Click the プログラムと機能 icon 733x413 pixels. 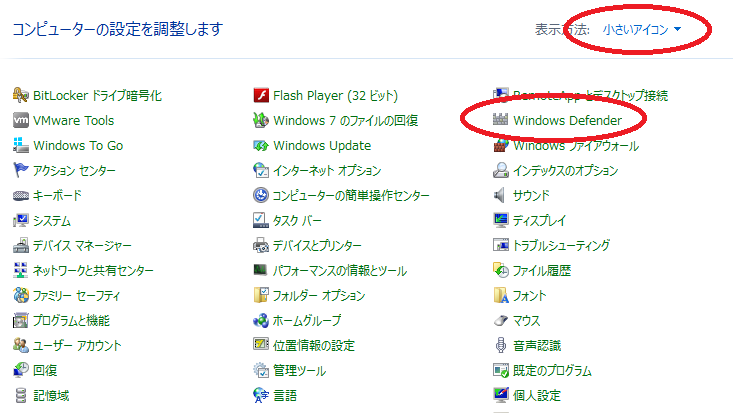tap(21, 320)
